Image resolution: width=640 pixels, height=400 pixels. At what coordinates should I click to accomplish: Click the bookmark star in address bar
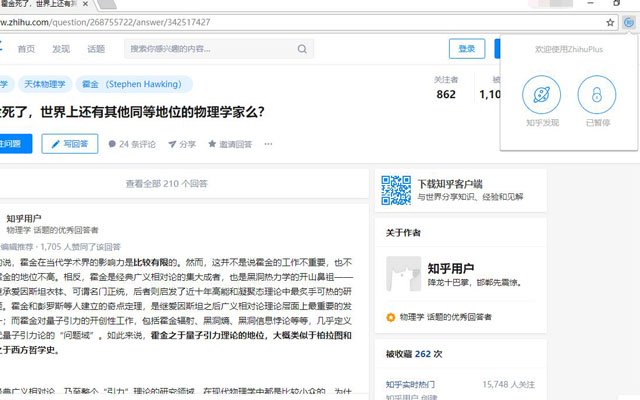coord(610,22)
